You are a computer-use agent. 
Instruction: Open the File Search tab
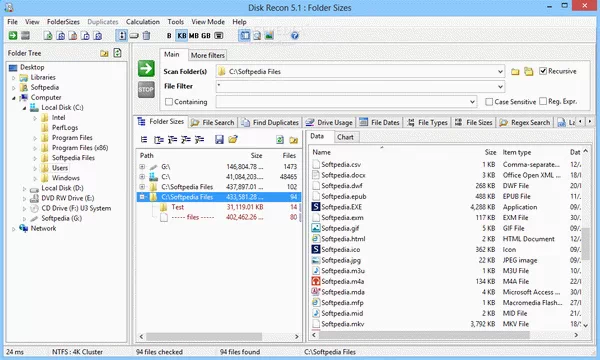pyautogui.click(x=213, y=122)
